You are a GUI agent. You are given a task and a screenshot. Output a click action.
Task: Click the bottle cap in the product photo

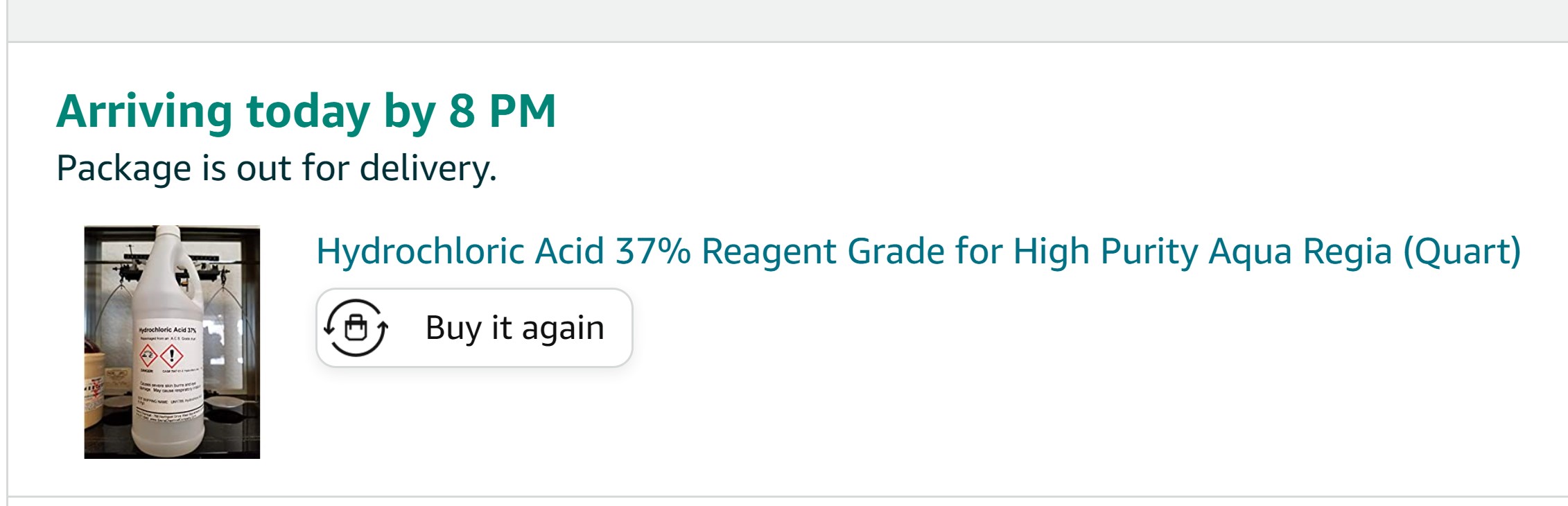[x=166, y=232]
